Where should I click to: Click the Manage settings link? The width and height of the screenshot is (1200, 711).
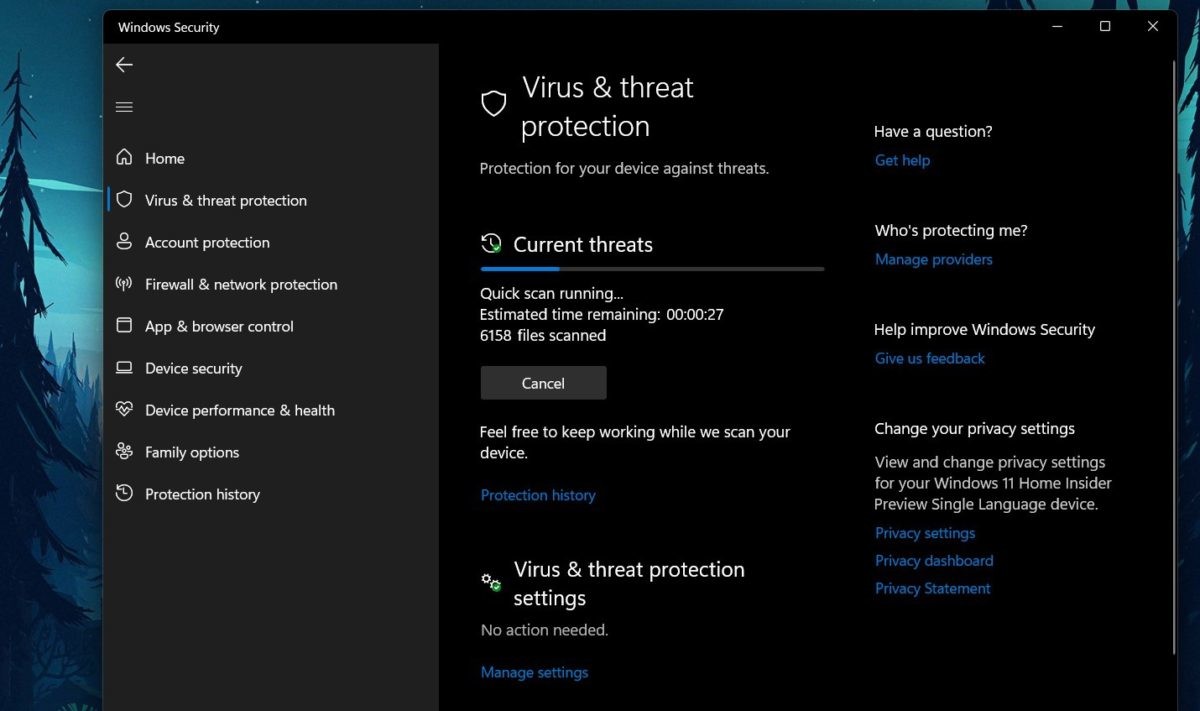point(534,672)
